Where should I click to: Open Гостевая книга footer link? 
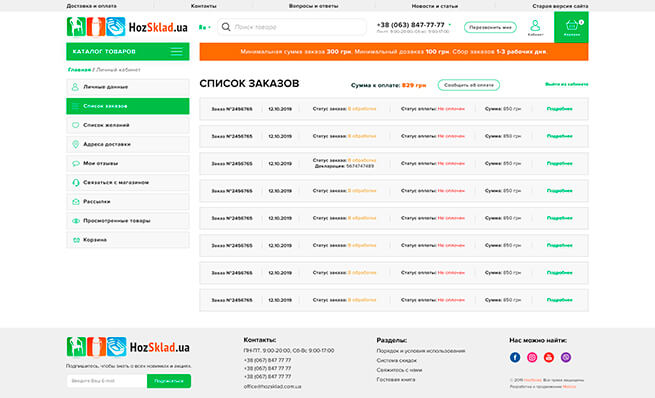(x=396, y=379)
